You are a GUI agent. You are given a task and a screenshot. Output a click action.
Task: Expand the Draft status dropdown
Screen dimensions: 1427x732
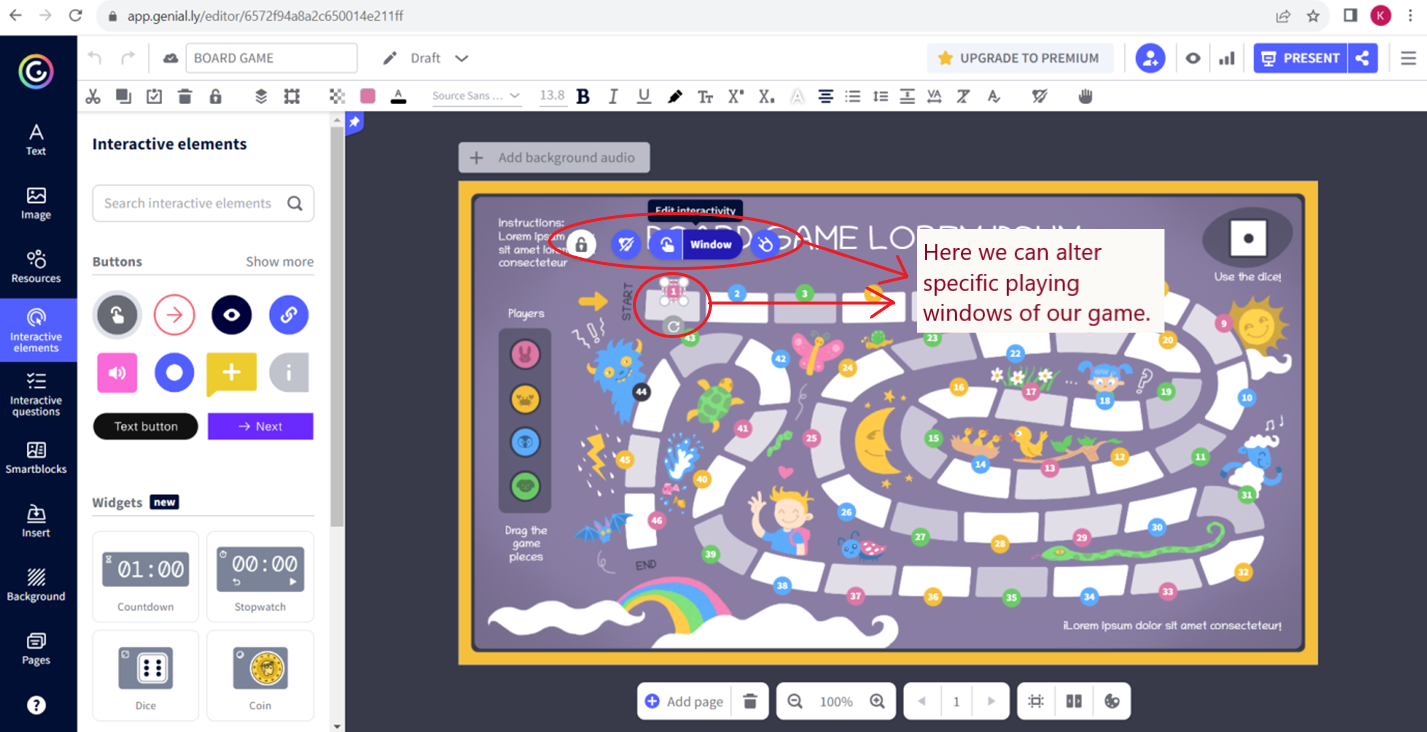[x=461, y=58]
